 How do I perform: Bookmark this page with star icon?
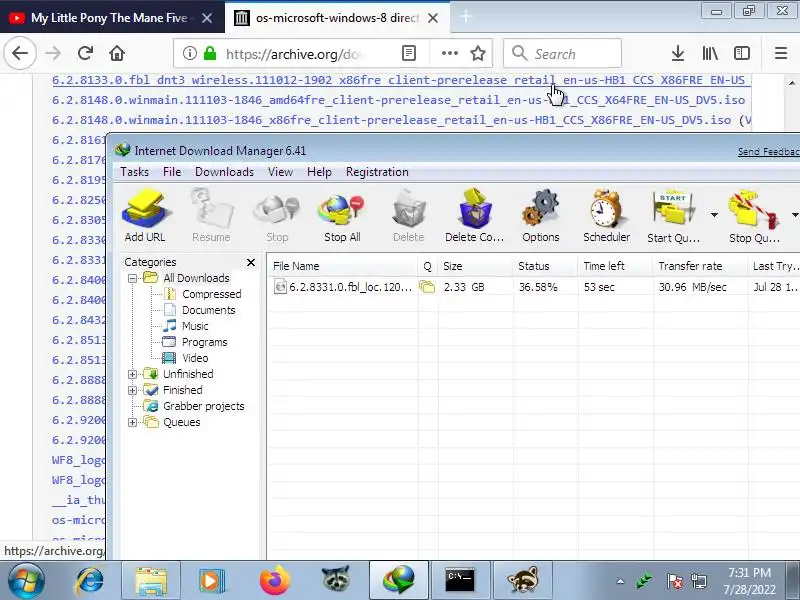pos(478,53)
